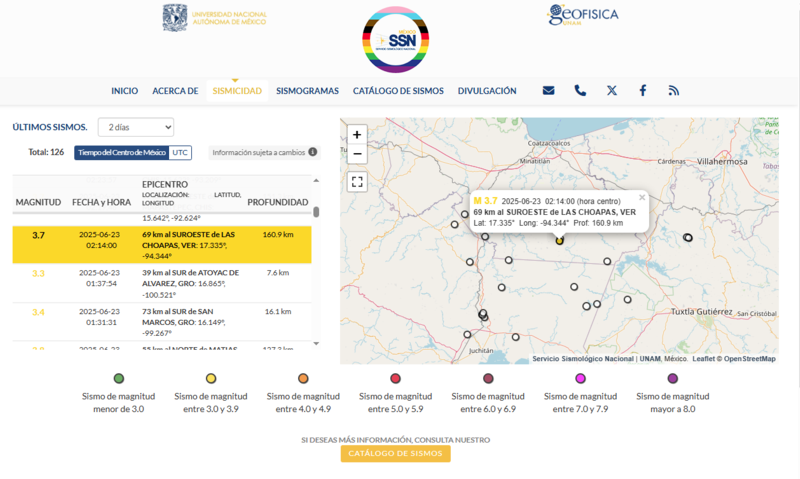
Task: Click the Información sujeta a cambios badge
Action: (x=264, y=153)
